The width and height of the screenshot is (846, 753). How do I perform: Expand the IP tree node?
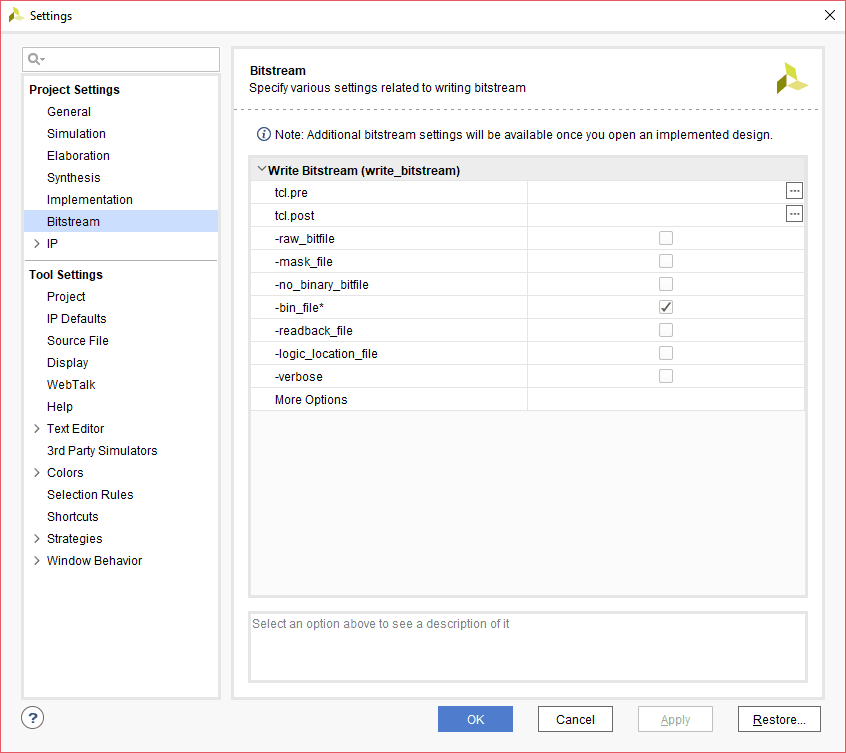coord(36,244)
